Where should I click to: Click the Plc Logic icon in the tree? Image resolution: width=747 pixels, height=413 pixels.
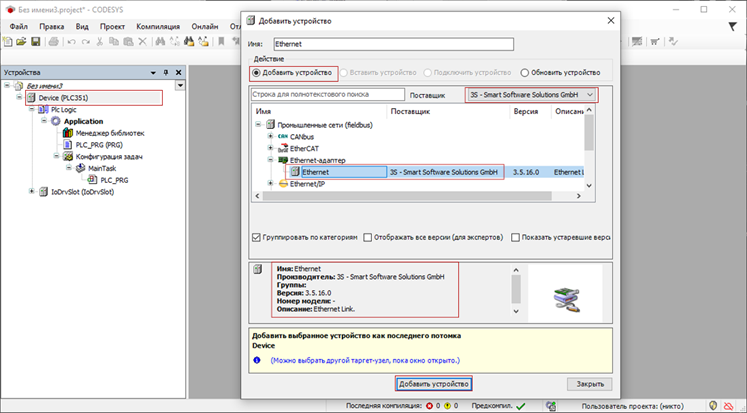tap(44, 110)
